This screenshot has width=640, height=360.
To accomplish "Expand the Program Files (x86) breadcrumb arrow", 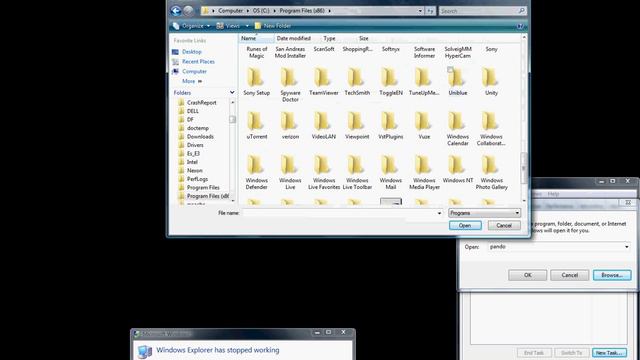I will (329, 11).
